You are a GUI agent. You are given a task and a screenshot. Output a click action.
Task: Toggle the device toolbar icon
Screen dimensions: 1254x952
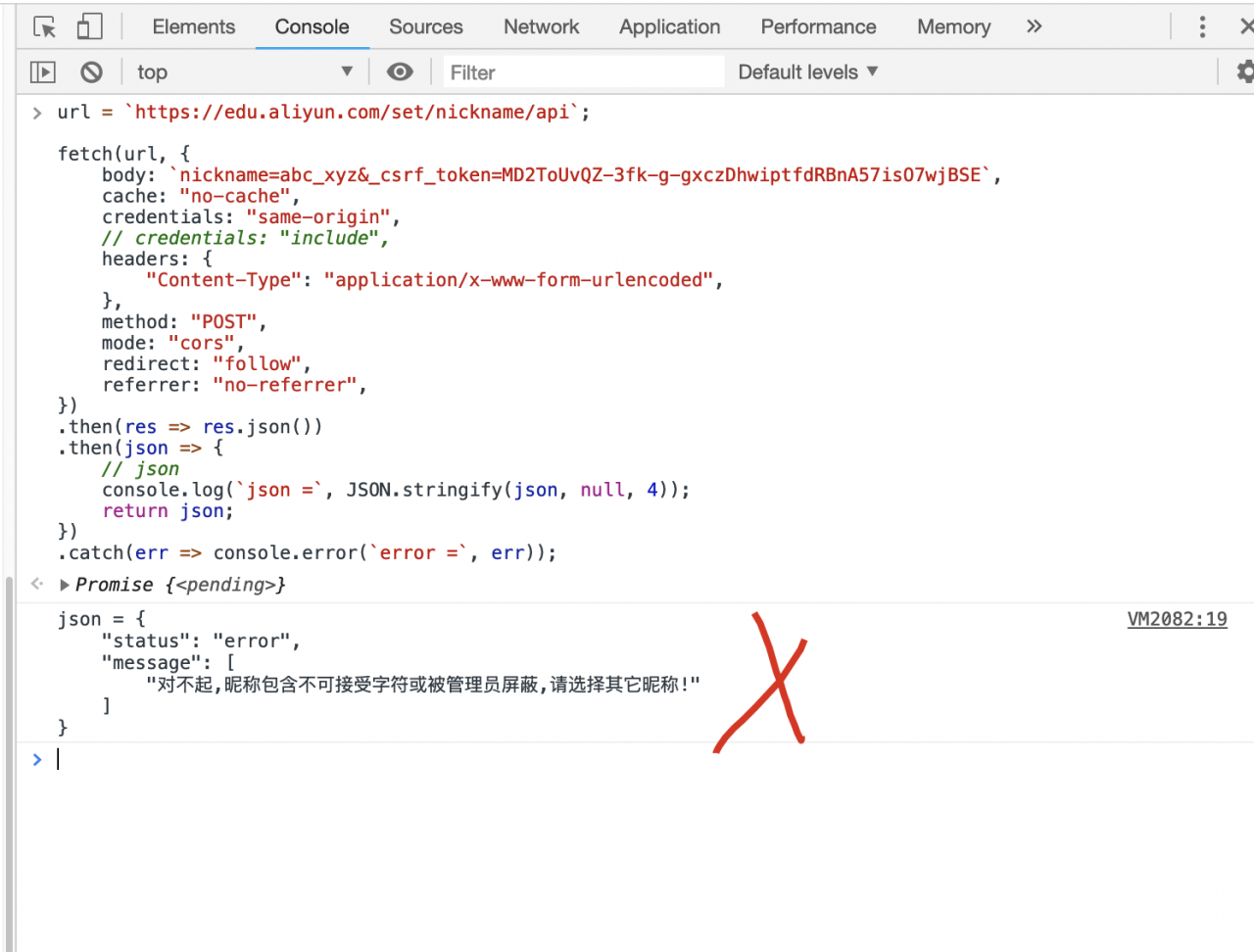(89, 26)
